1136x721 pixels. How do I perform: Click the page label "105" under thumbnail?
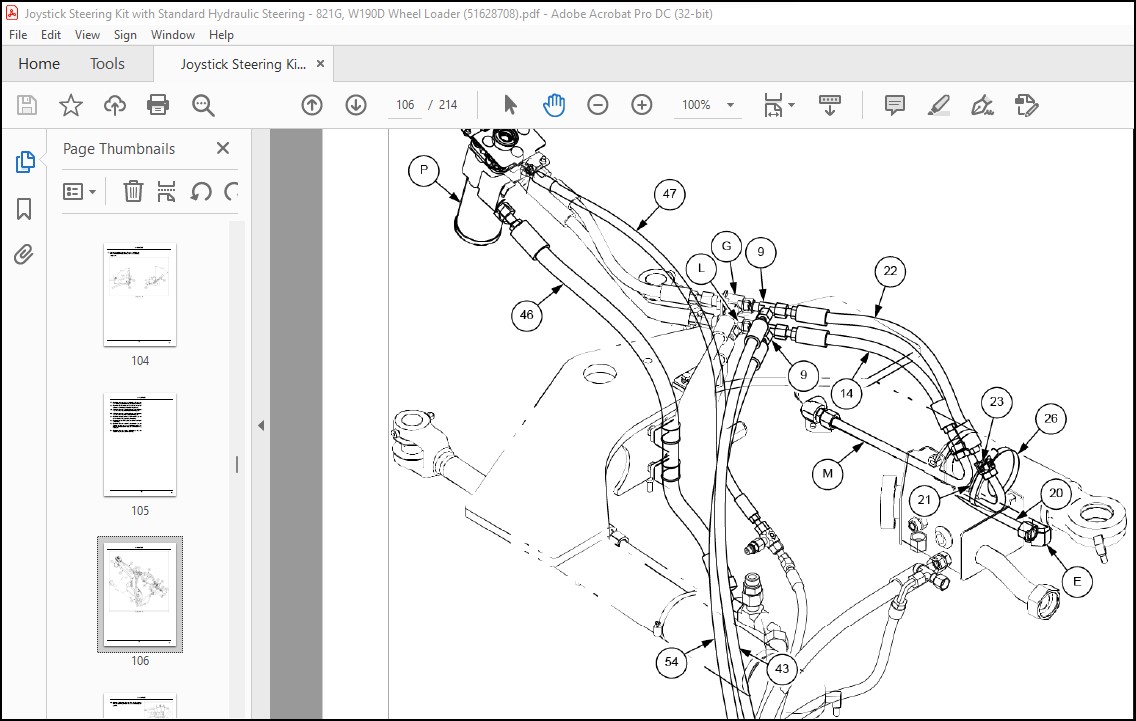coord(140,511)
